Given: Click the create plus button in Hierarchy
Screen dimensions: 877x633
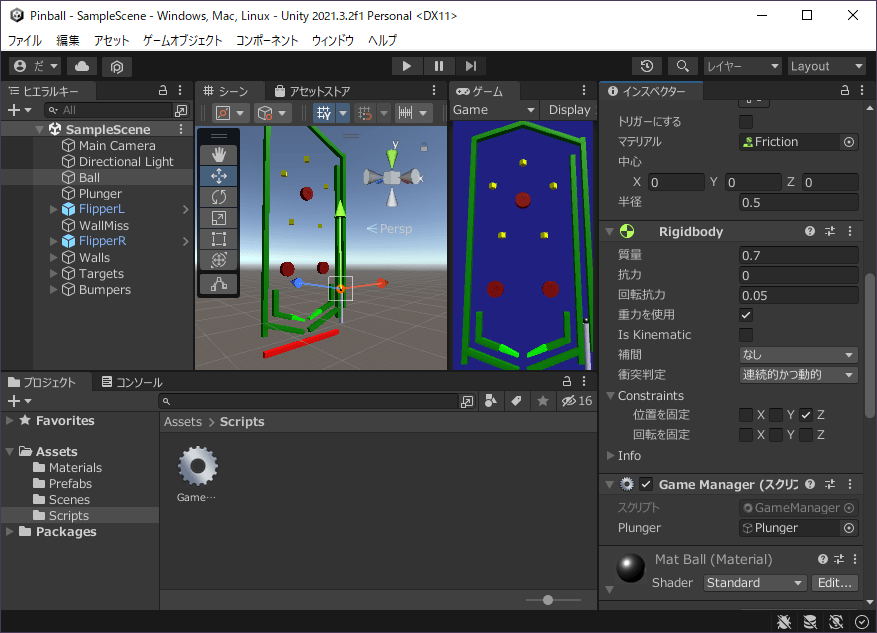Looking at the screenshot, I should (19, 110).
